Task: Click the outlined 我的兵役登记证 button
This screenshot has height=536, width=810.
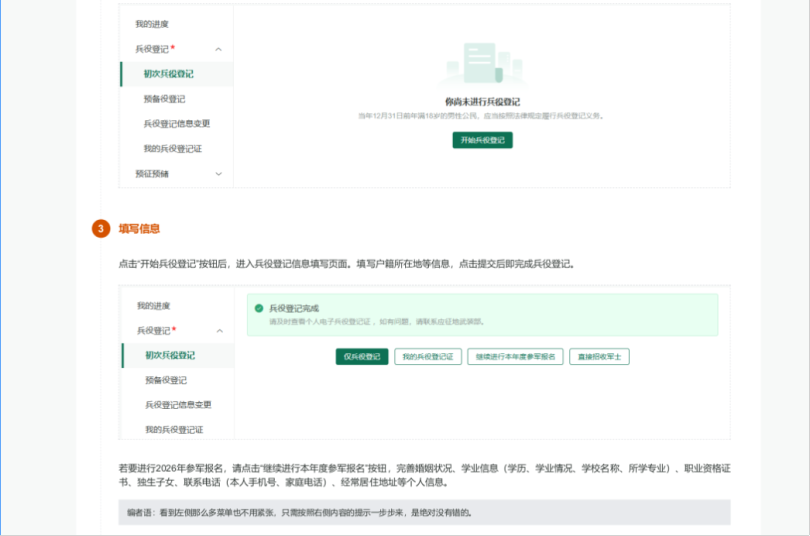Action: pos(428,356)
